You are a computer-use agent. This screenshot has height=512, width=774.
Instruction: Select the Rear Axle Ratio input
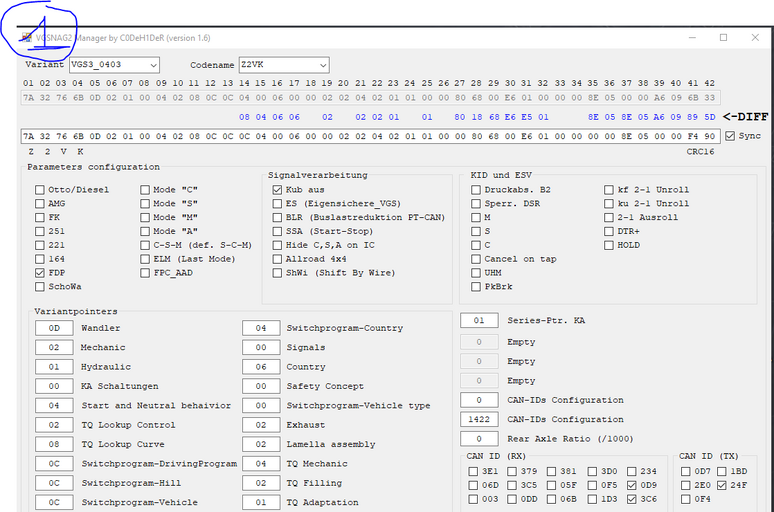coord(478,439)
